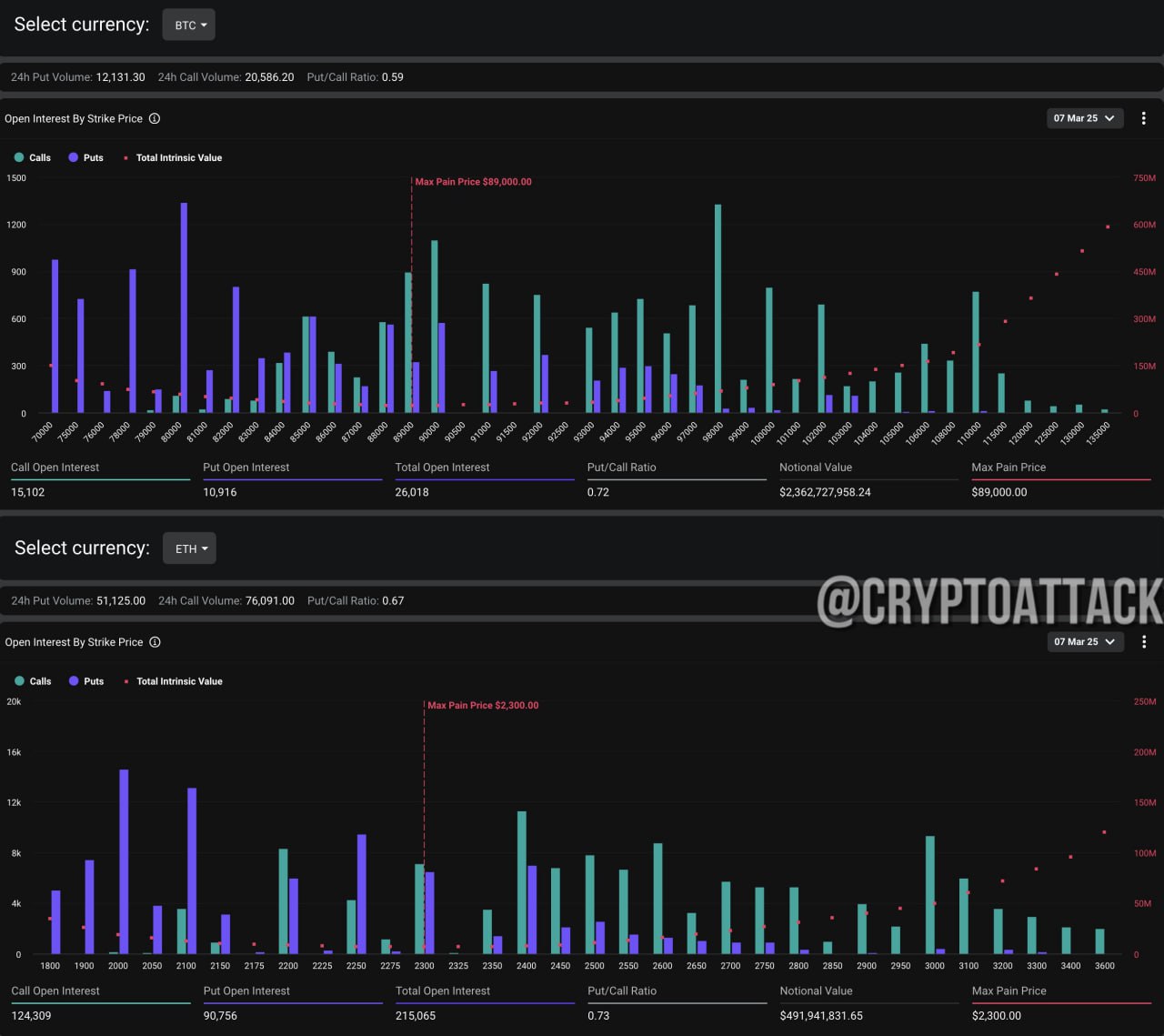Click the ETH 2000 strike put bar
This screenshot has height=1036, width=1164.
pos(124,862)
